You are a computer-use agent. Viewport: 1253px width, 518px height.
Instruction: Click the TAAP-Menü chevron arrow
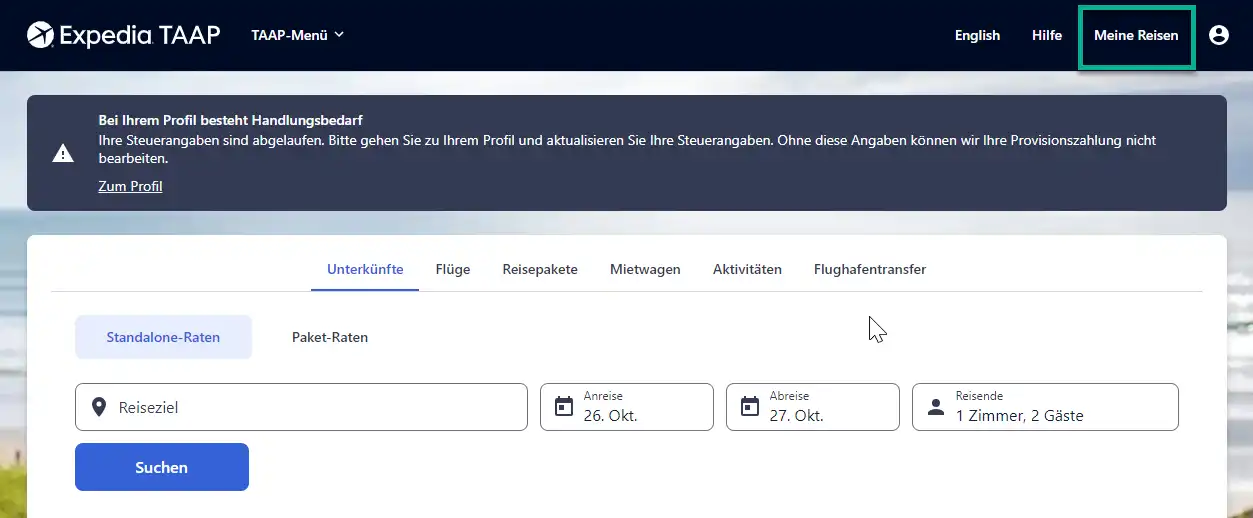(x=338, y=35)
